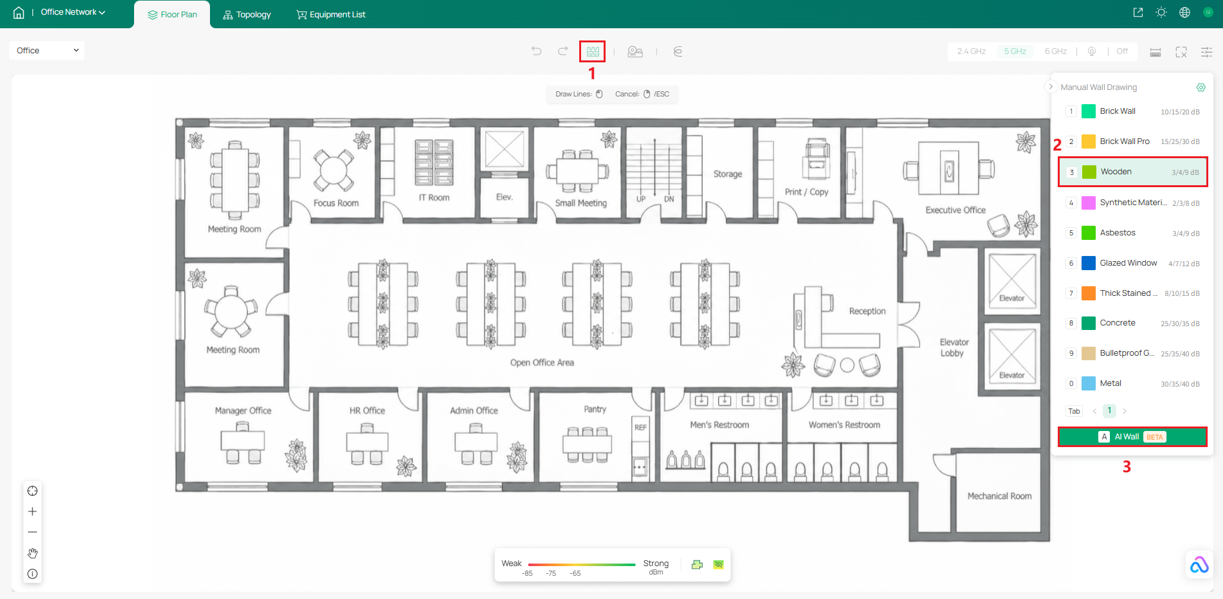Go to previous wall materials page
Viewport: 1223px width, 599px height.
click(x=1095, y=411)
